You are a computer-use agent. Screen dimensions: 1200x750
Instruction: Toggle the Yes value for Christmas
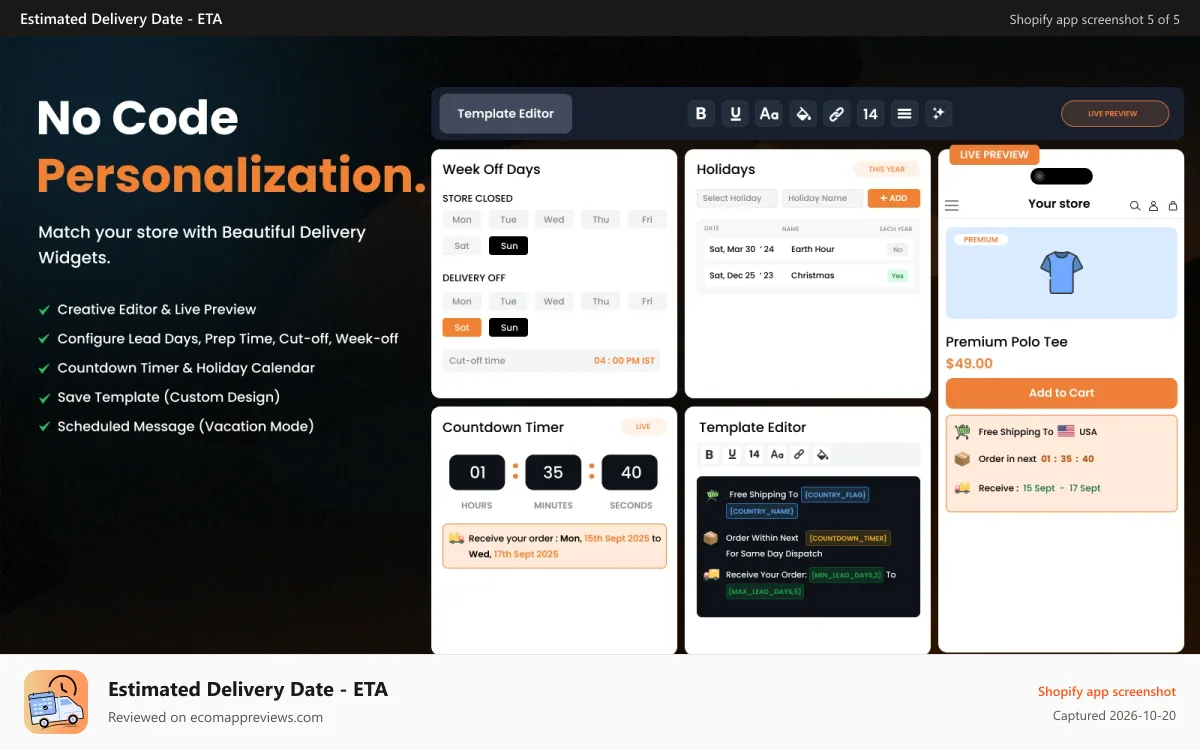point(897,276)
